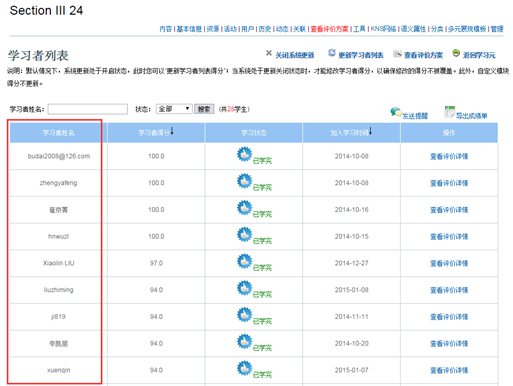Open 查看评价详情 for hnwuzi
Screen dimensions: 513x386
tap(449, 236)
